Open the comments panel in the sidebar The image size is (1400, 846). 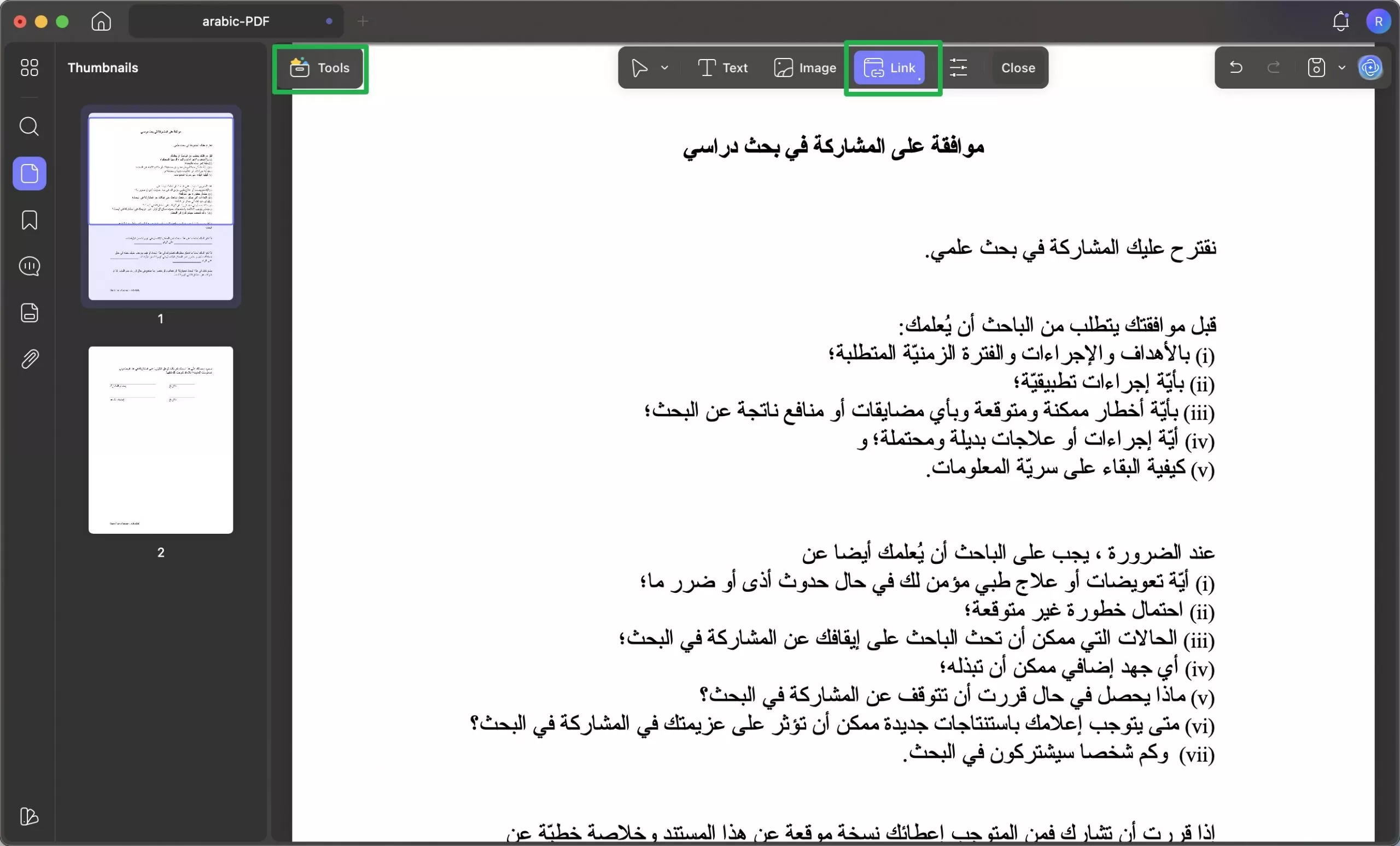coord(29,266)
